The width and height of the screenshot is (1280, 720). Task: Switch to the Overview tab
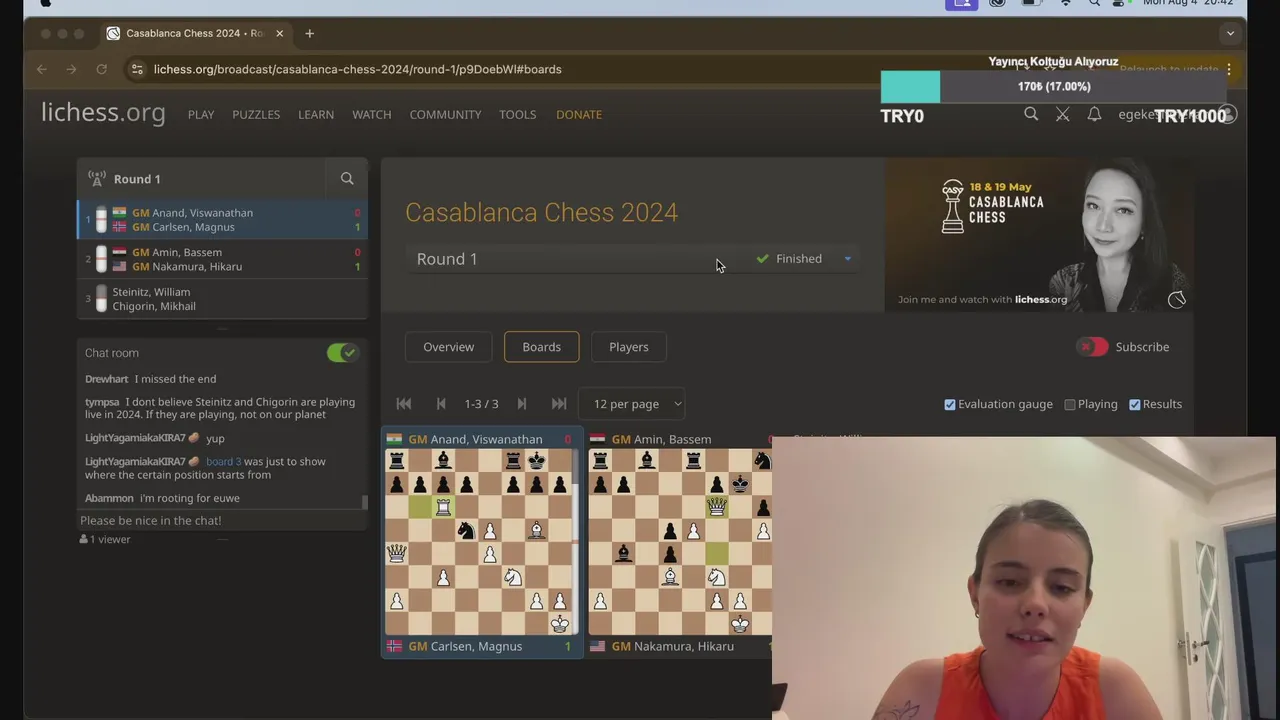[448, 347]
